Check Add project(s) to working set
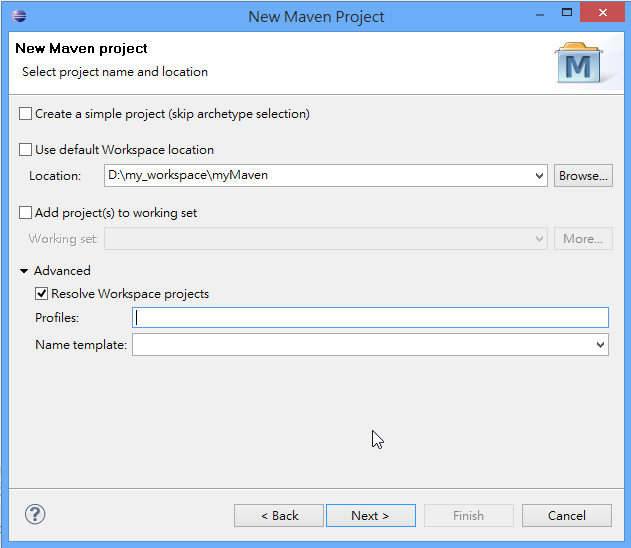The width and height of the screenshot is (631, 548). pyautogui.click(x=25, y=212)
